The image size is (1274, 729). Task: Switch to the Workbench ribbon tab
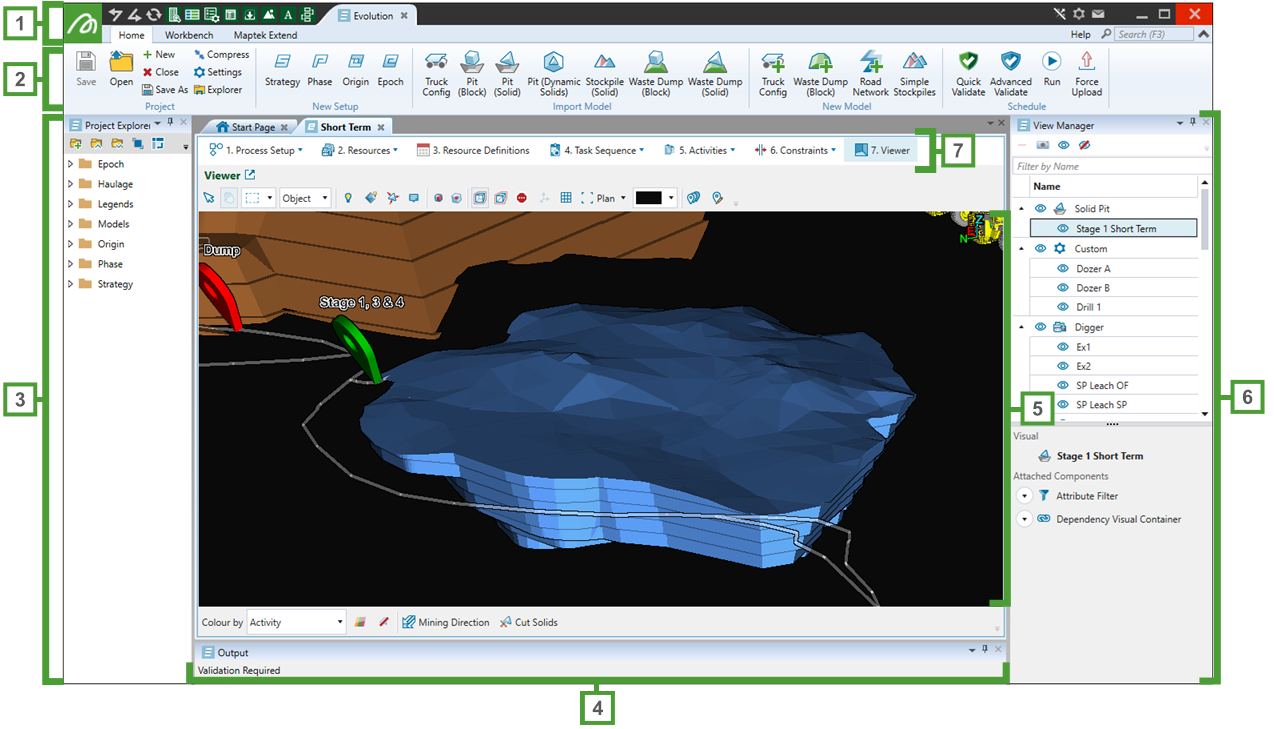pos(189,35)
